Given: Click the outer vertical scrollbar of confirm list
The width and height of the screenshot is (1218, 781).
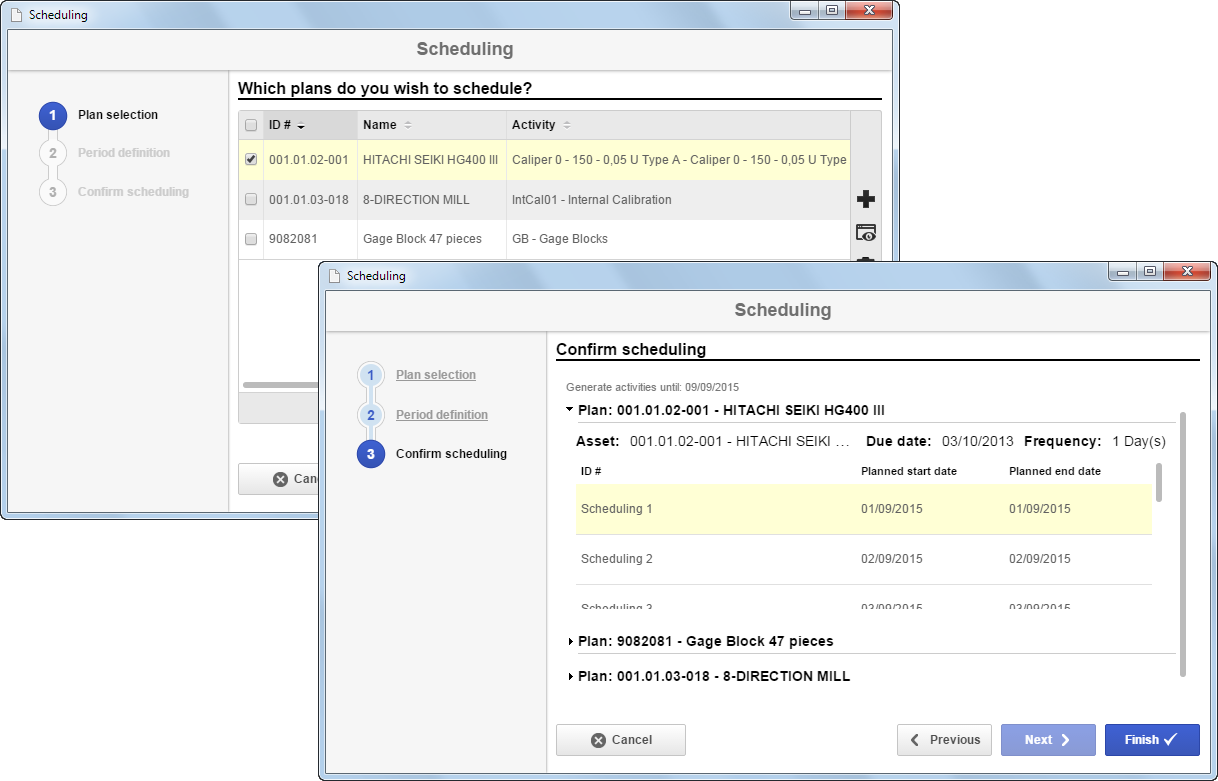Looking at the screenshot, I should (x=1183, y=543).
